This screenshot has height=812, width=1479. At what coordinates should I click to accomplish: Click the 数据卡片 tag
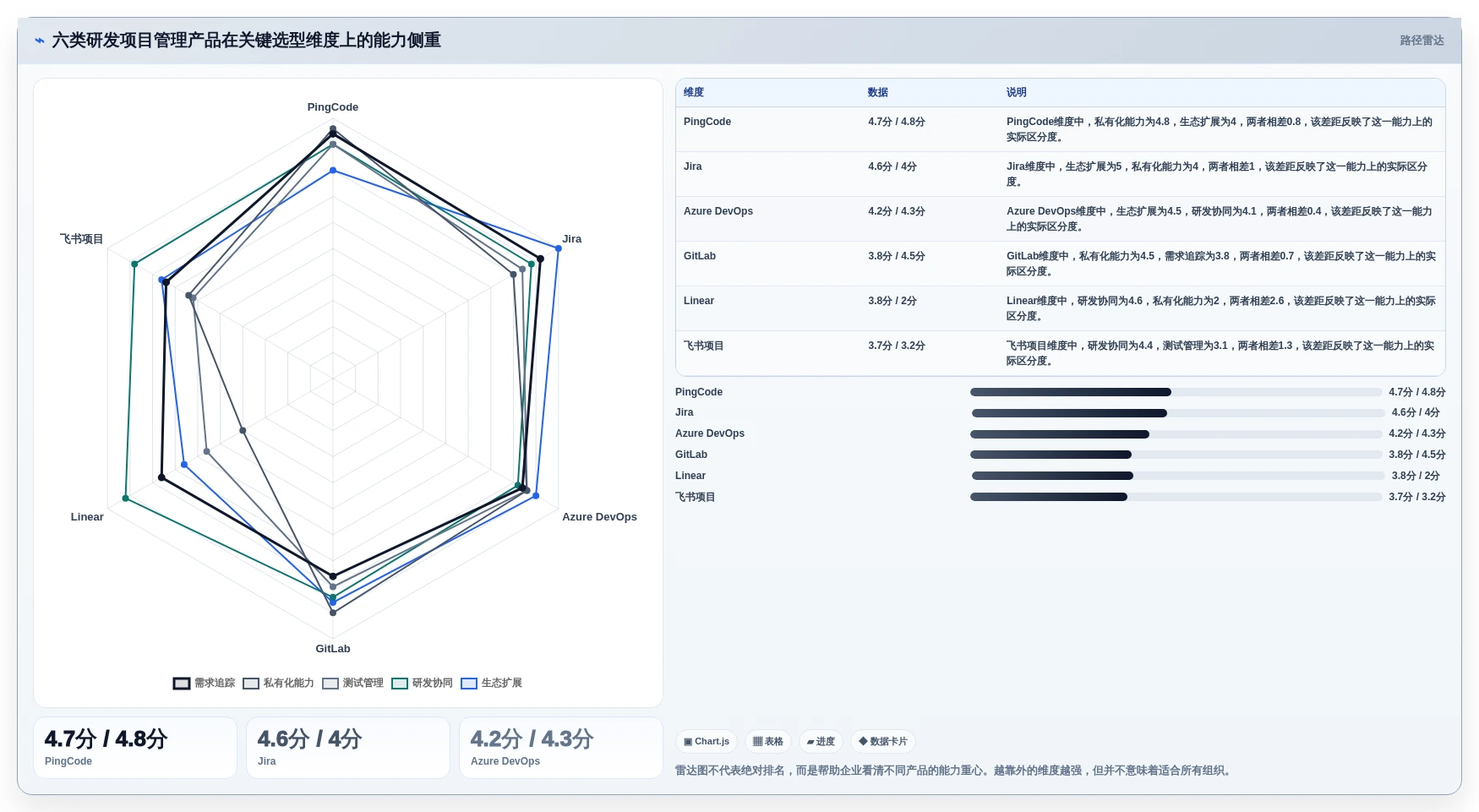point(883,742)
